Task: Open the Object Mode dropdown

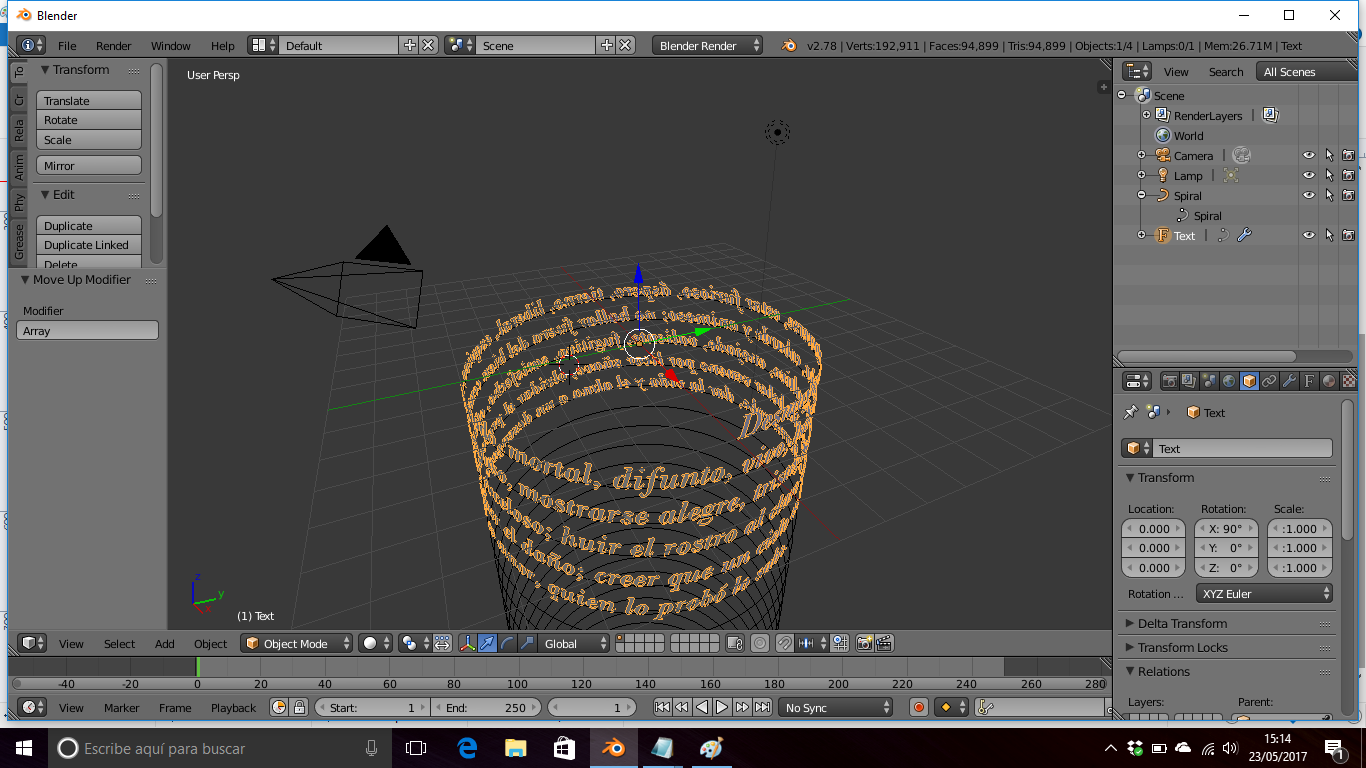Action: coord(297,643)
